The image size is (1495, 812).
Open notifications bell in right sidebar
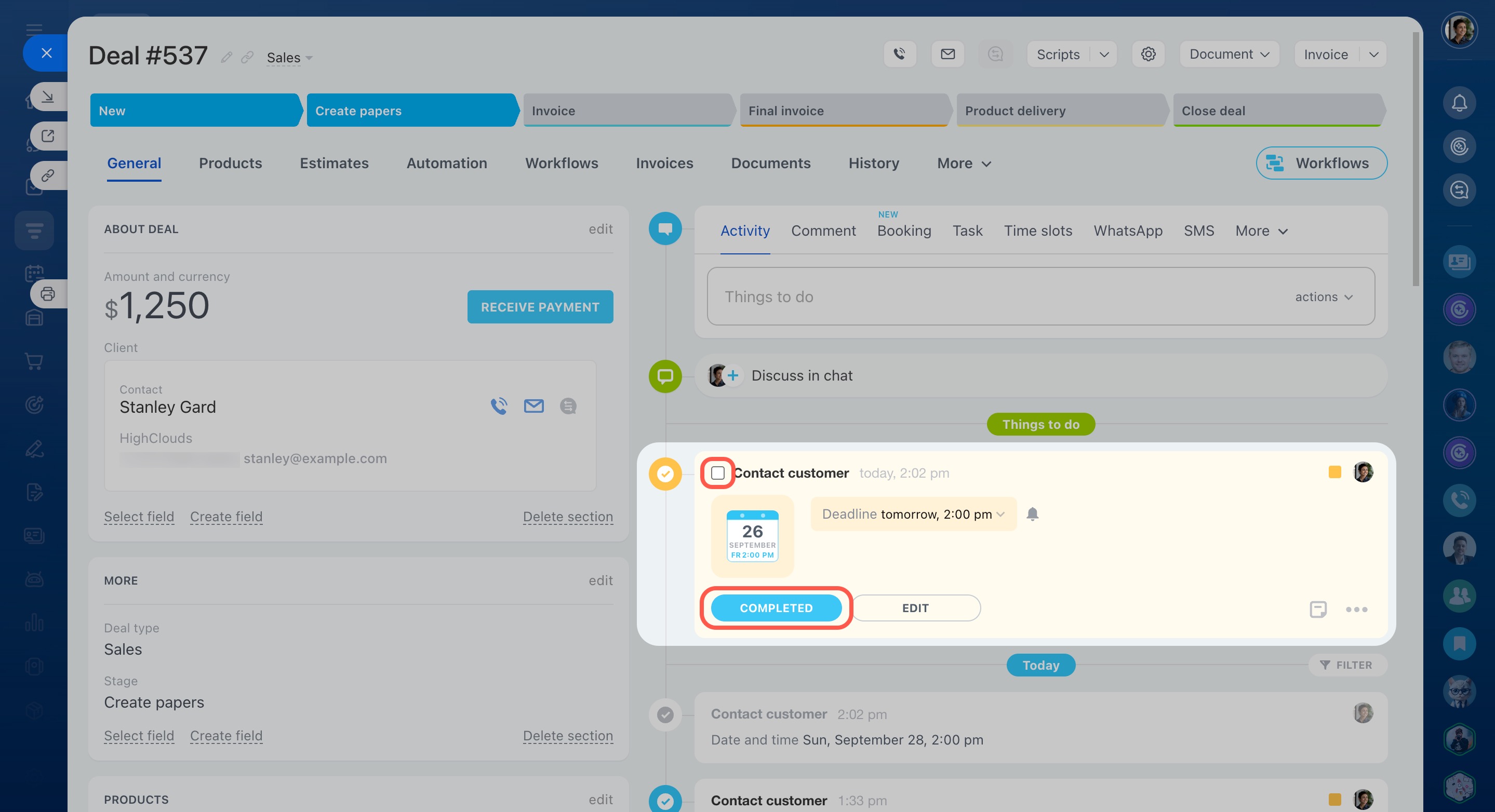click(x=1459, y=103)
